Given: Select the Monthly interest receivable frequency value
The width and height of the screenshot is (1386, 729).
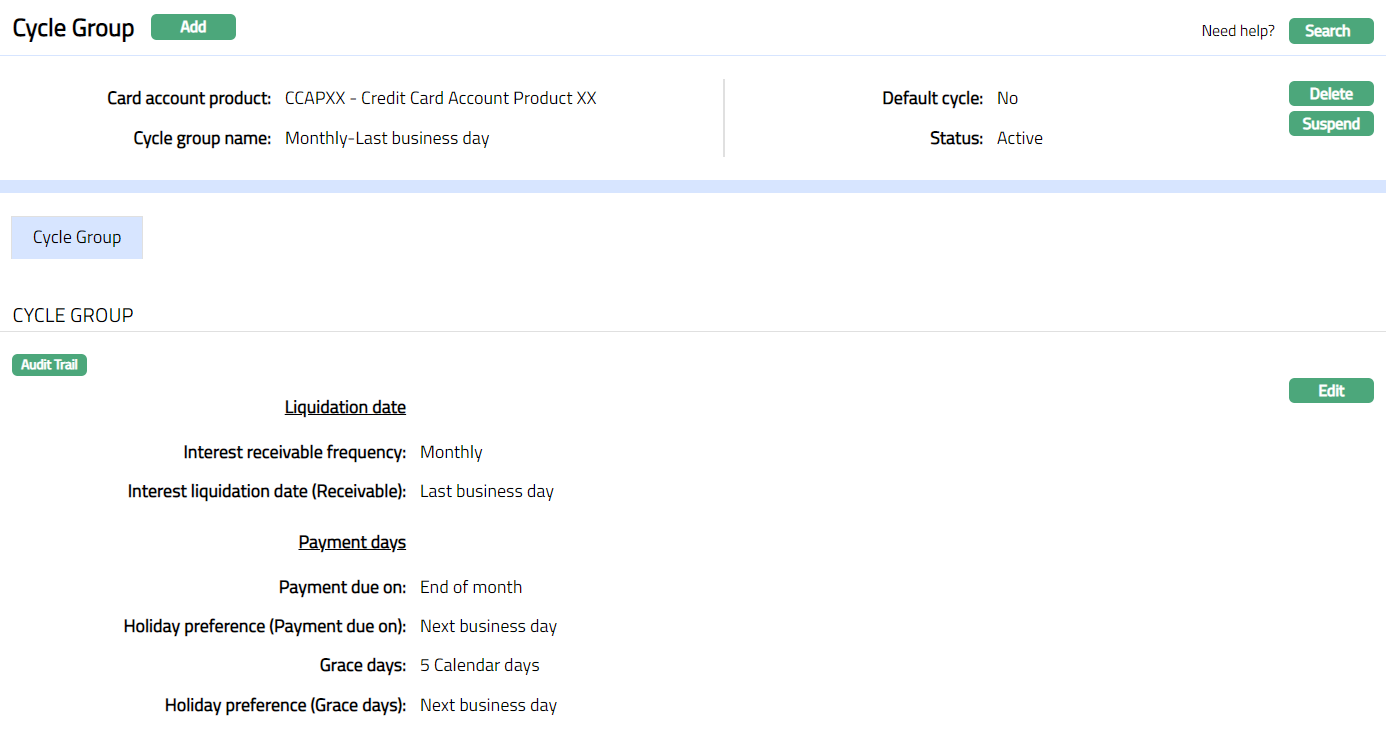Looking at the screenshot, I should [451, 452].
